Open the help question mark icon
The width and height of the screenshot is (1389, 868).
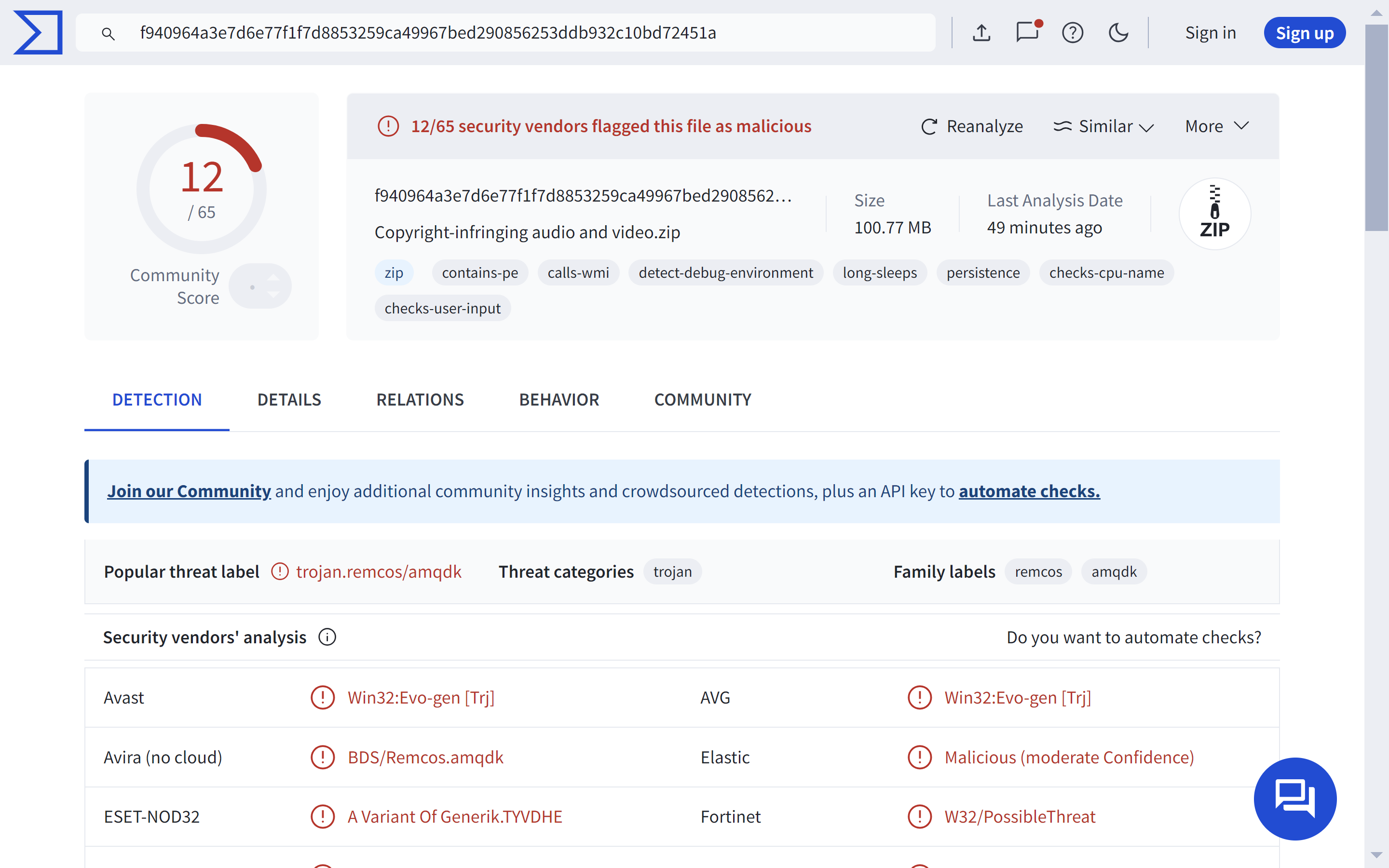tap(1072, 33)
